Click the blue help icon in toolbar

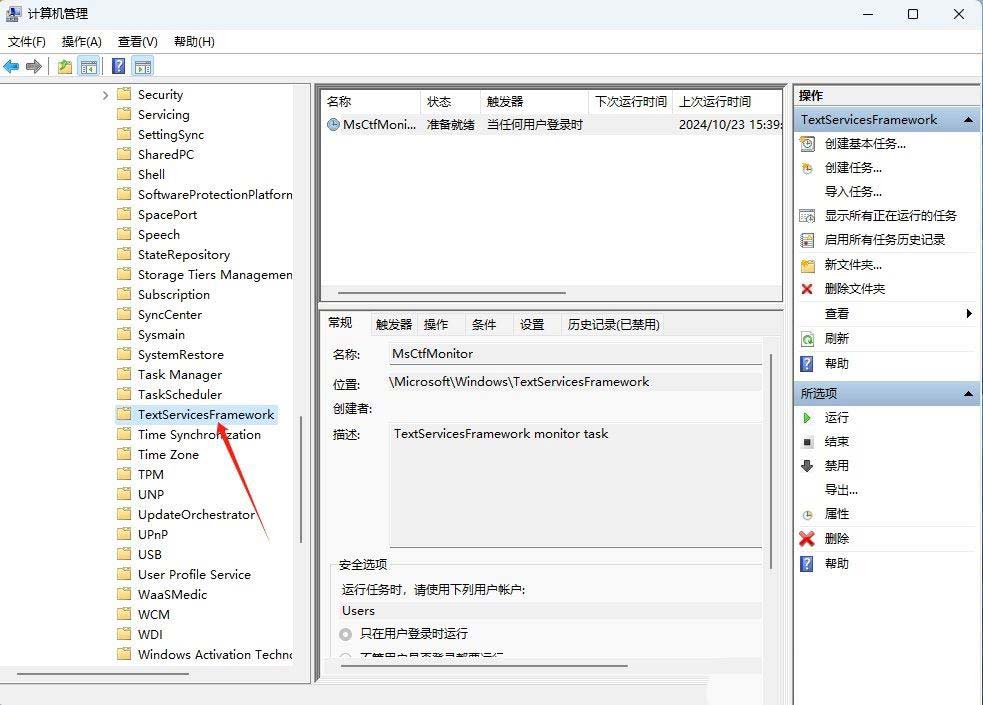118,67
